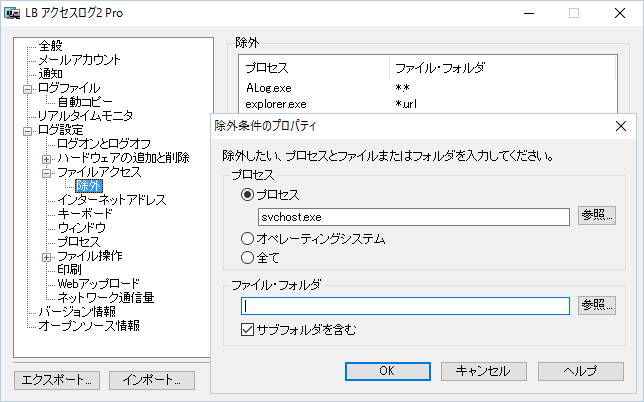Viewport: 644px width, 402px height.
Task: Open the メールアカウント settings item
Action: pos(79,60)
